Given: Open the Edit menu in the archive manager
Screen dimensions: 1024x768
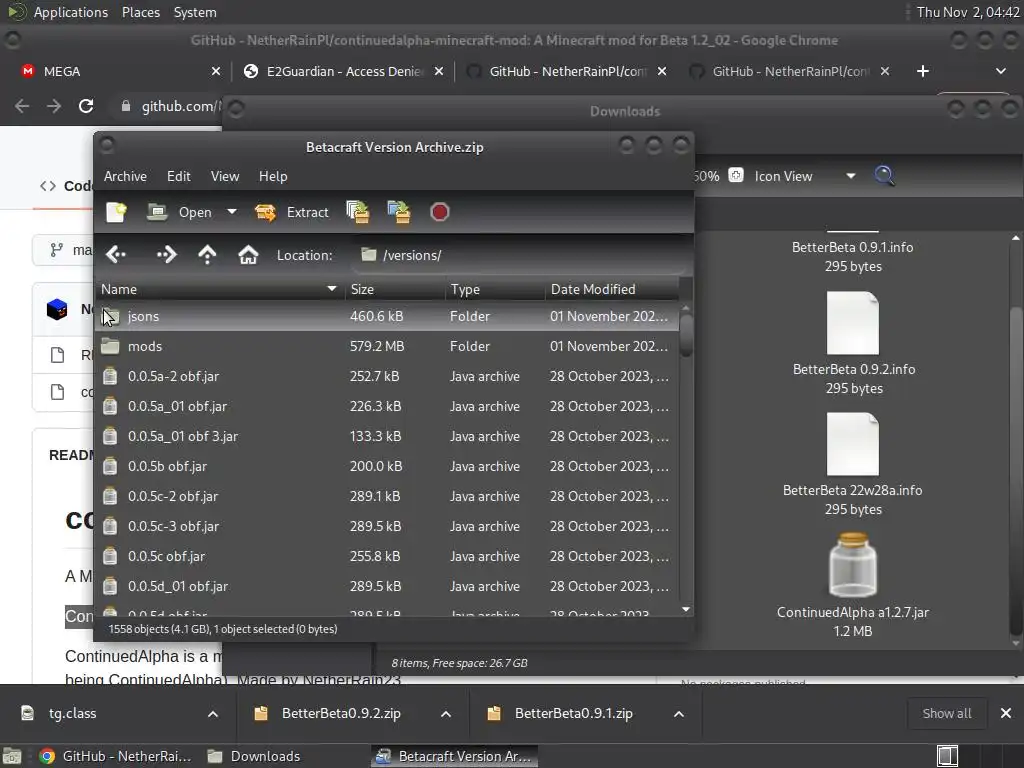Looking at the screenshot, I should (x=178, y=176).
